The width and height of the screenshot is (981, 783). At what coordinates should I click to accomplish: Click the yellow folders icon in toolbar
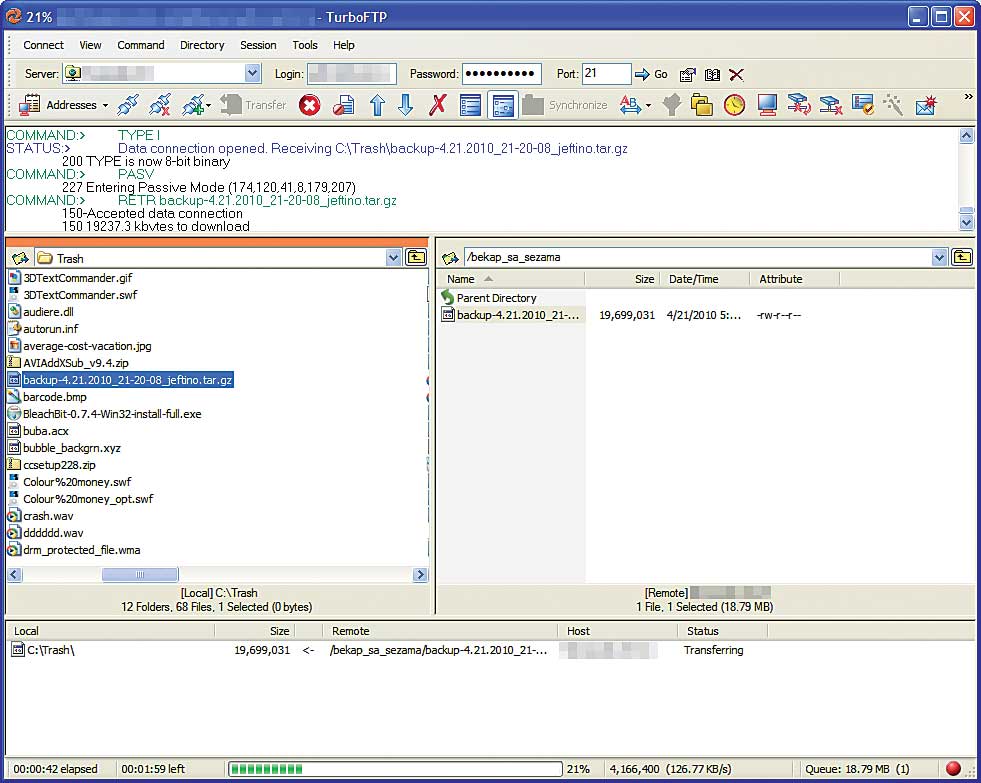click(x=701, y=105)
